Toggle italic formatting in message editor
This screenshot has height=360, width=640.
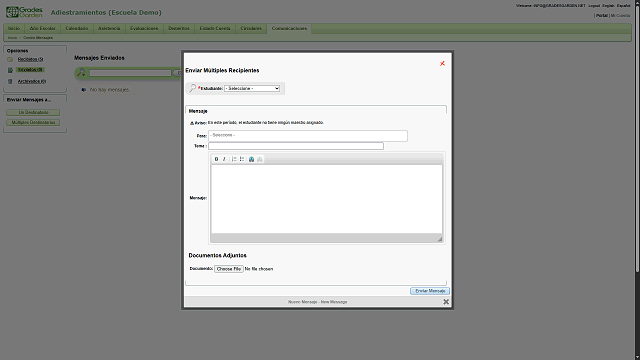[224, 159]
